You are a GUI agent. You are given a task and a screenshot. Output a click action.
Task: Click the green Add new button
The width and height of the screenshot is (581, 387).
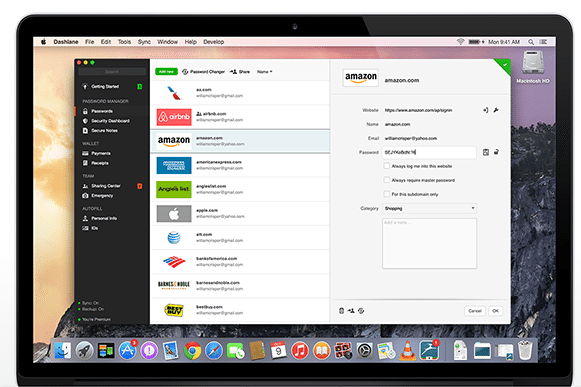pyautogui.click(x=166, y=72)
